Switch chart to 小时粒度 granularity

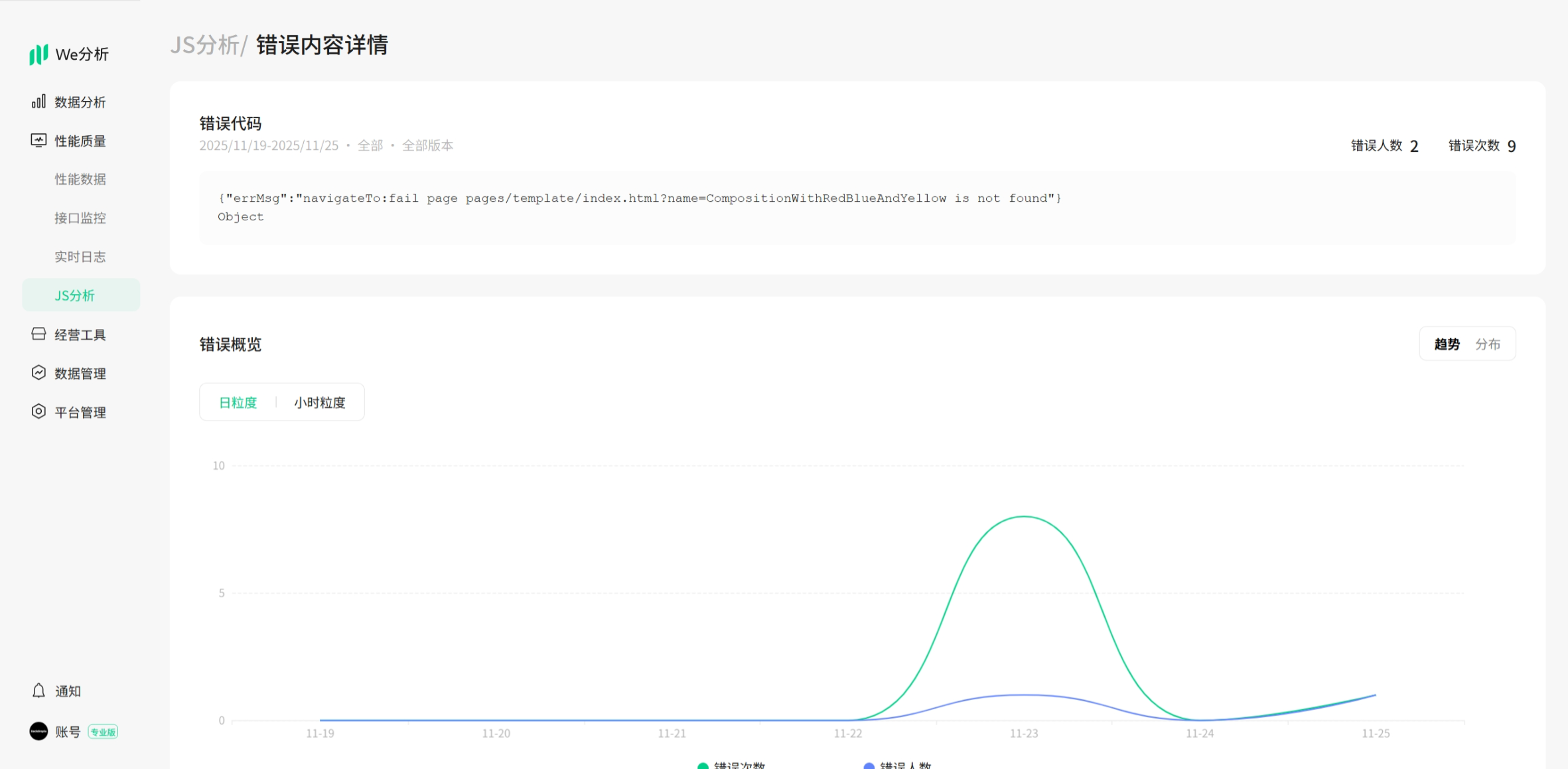pyautogui.click(x=320, y=403)
